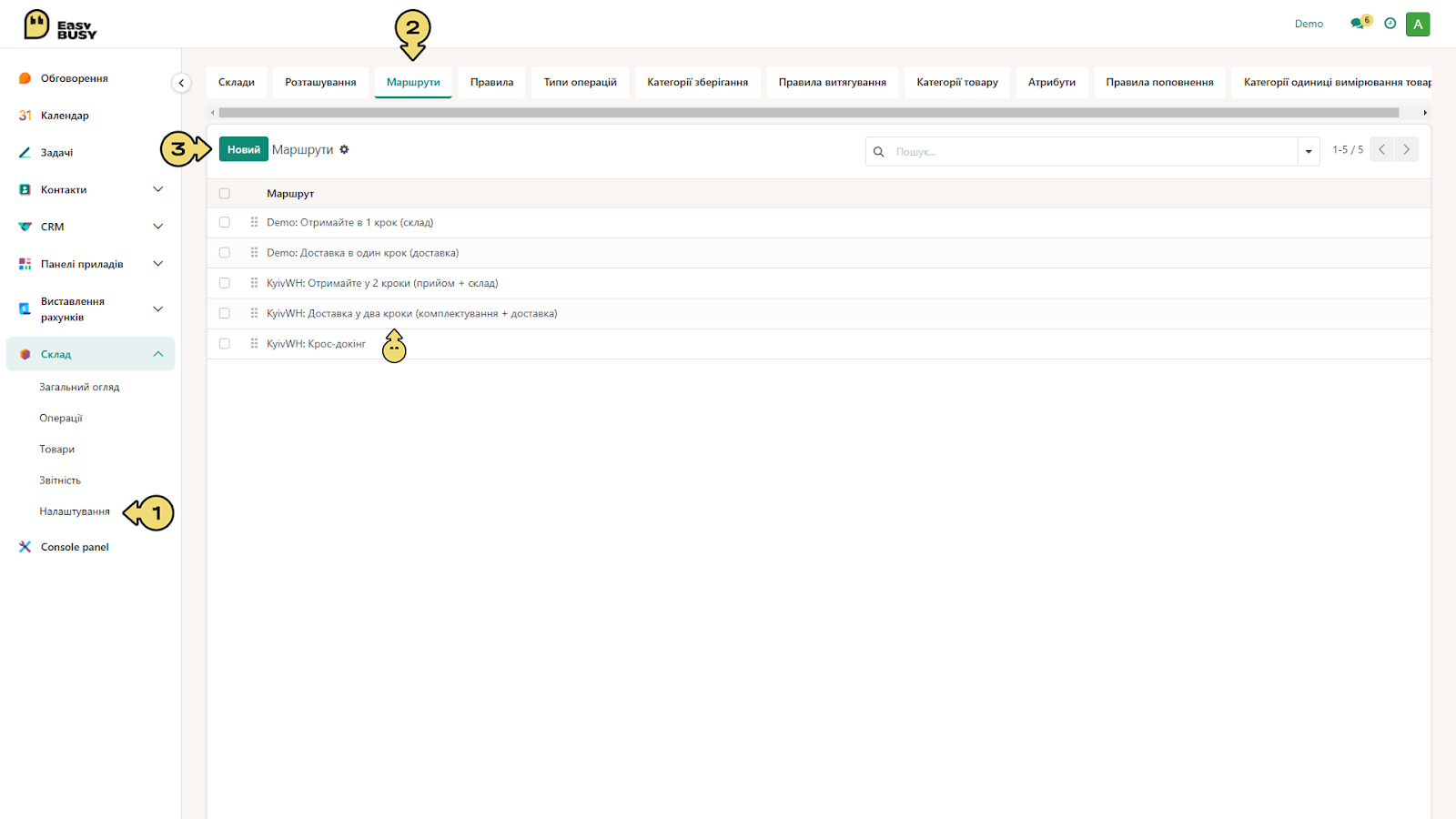
Task: Collapse sidebar with the left chevron button
Action: pyautogui.click(x=181, y=83)
